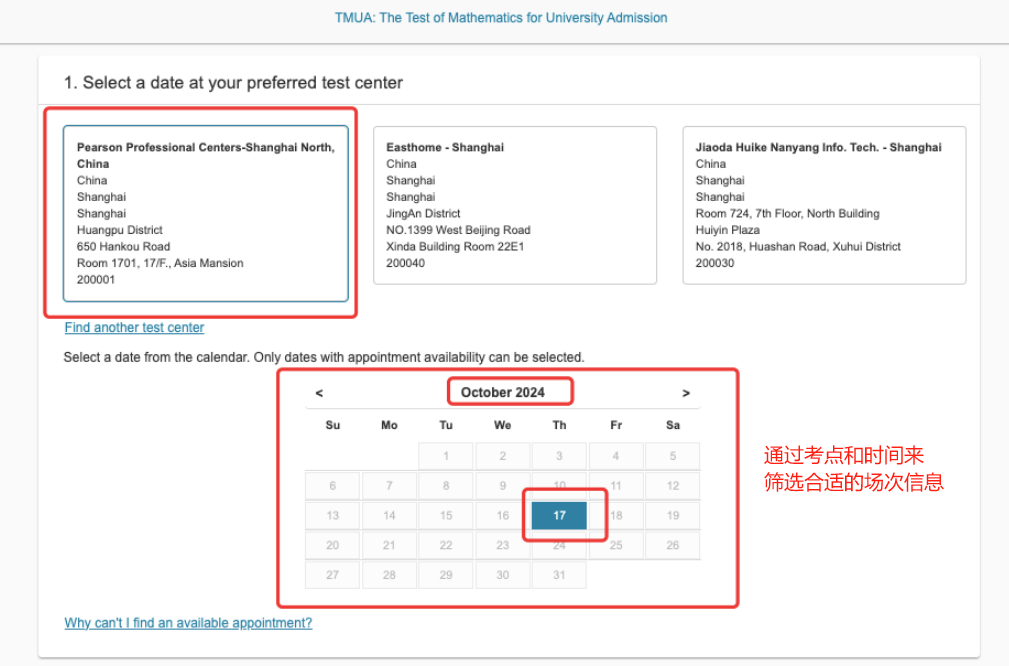Click calendar date 14
The width and height of the screenshot is (1009, 666).
(389, 515)
